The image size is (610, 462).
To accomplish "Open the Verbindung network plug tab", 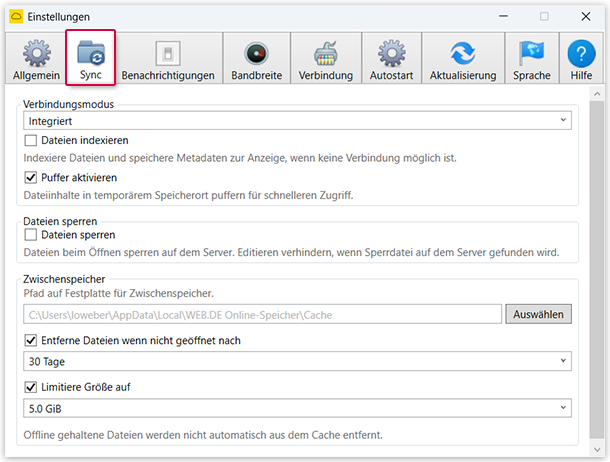I will 326,58.
